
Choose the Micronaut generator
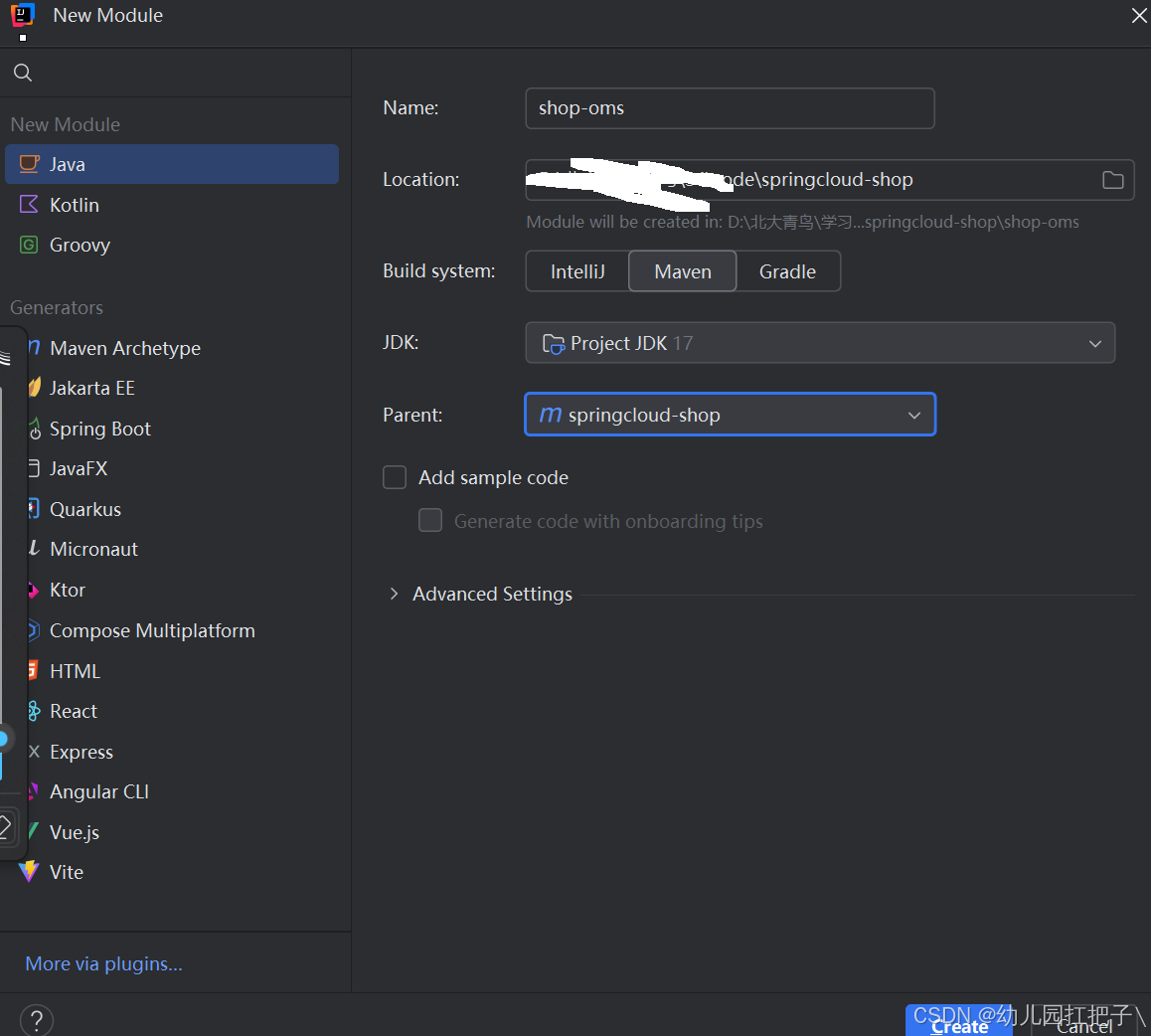[94, 549]
